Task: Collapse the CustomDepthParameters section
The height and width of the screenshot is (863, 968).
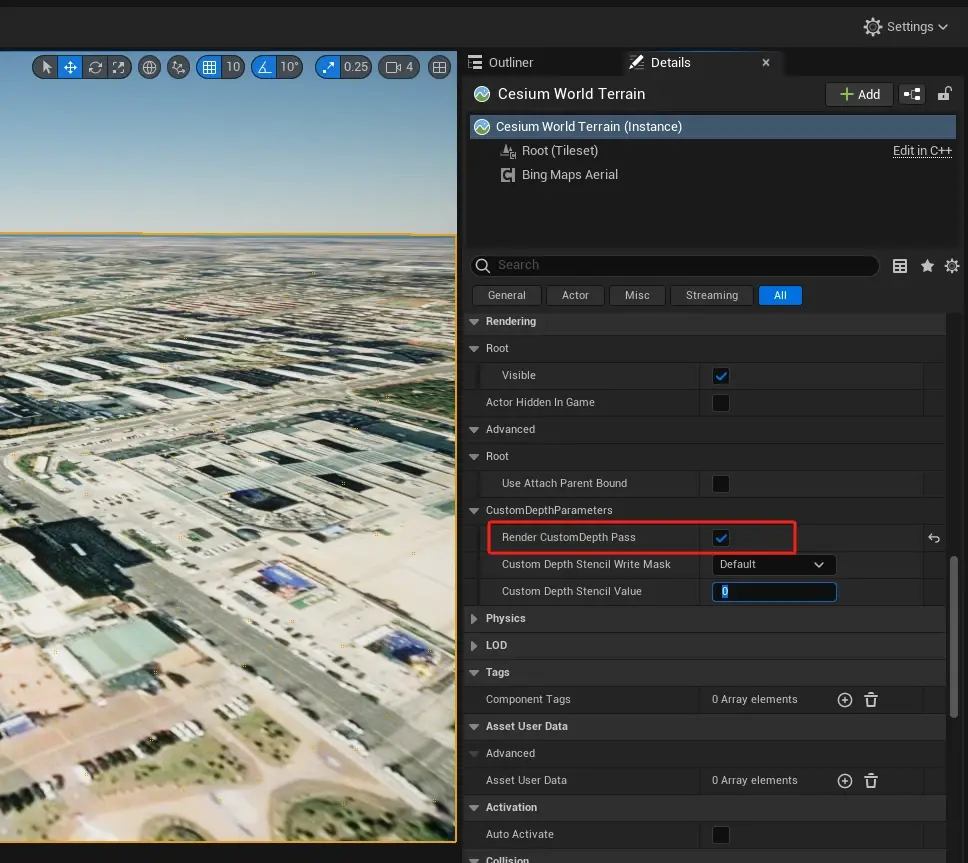Action: pos(474,511)
